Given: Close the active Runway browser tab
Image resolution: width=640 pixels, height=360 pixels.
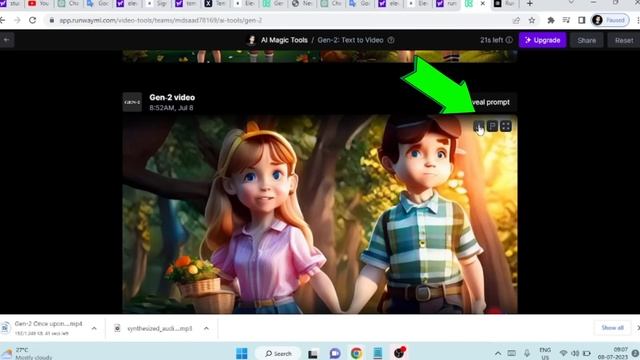Looking at the screenshot, I should (482, 4).
